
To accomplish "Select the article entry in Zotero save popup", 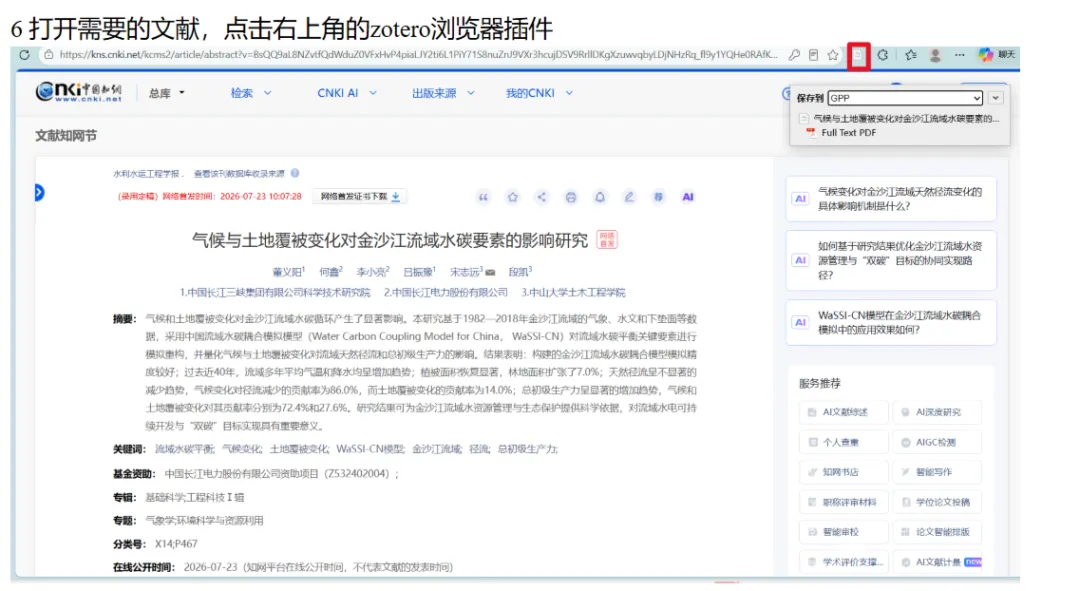I will point(900,118).
